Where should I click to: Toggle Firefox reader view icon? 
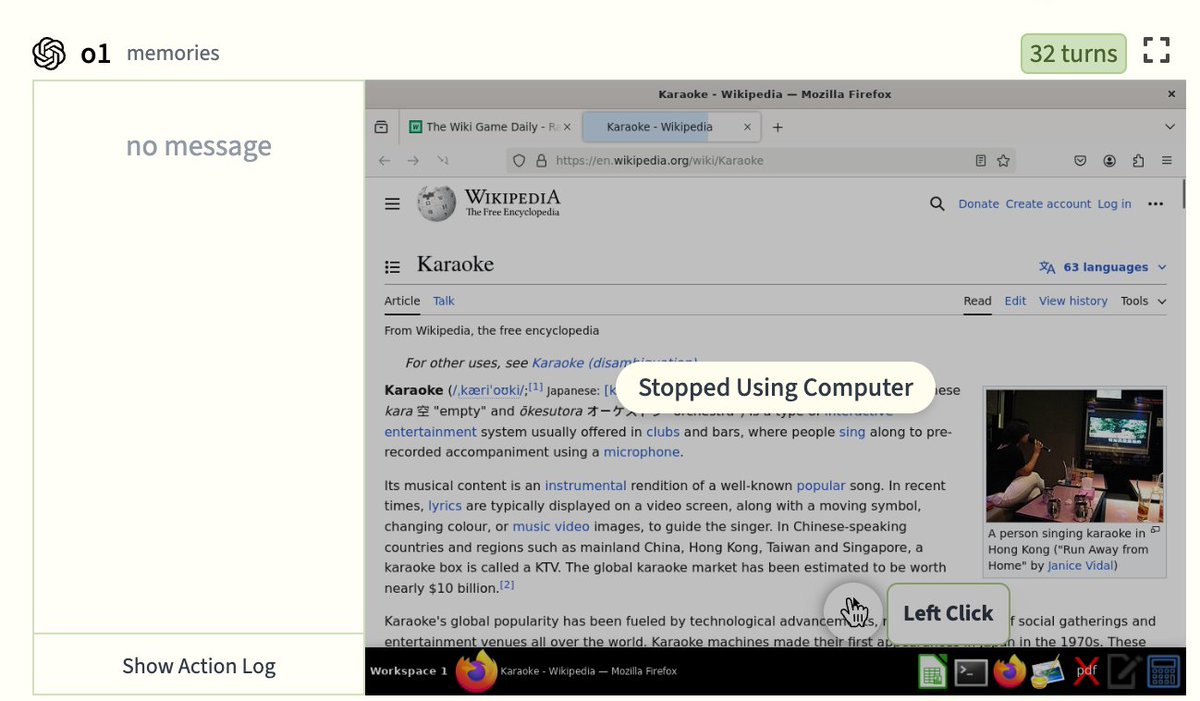(x=981, y=160)
